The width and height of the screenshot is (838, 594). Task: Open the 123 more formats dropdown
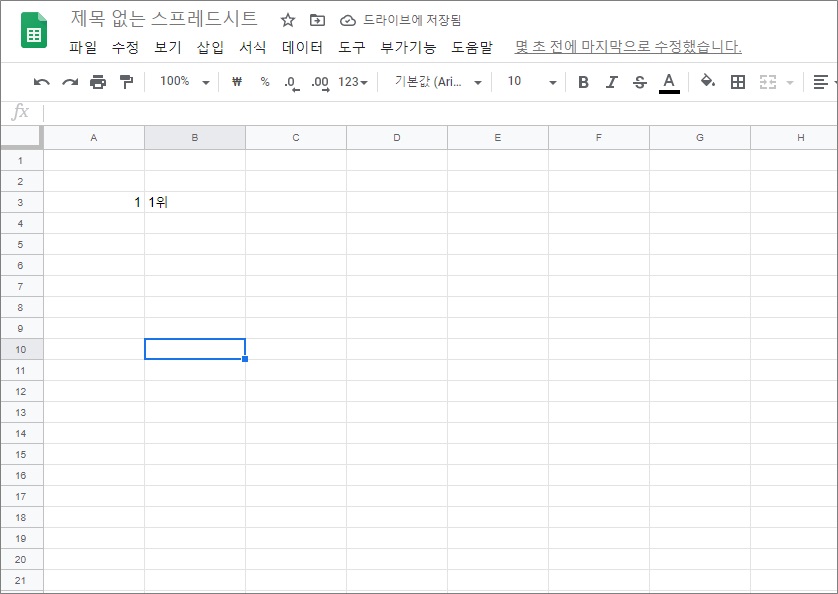point(353,82)
